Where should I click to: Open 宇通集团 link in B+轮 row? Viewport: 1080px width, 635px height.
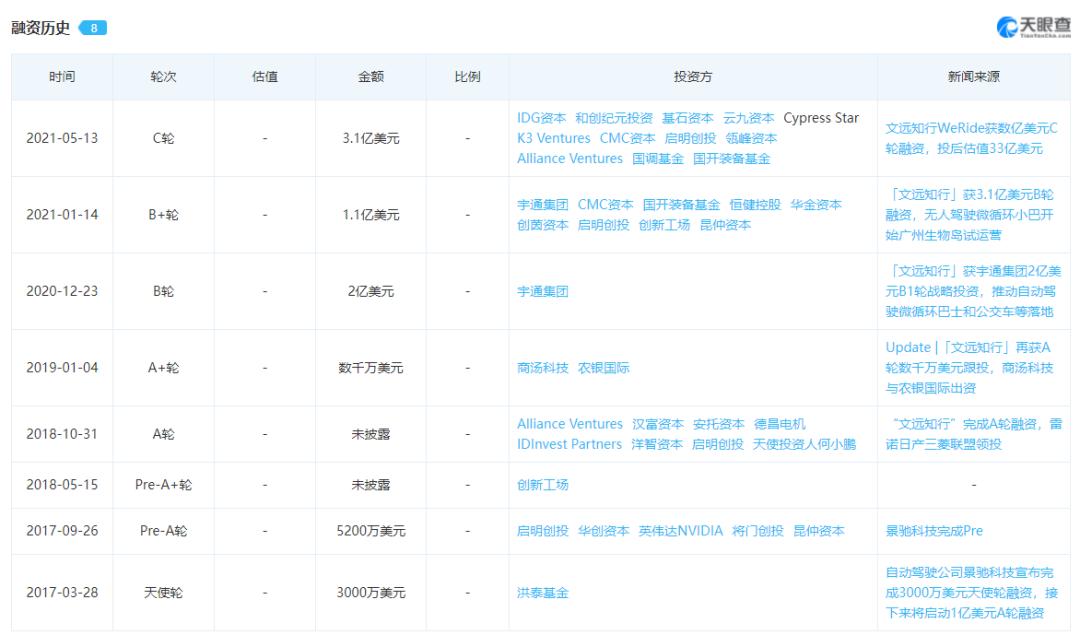point(543,205)
